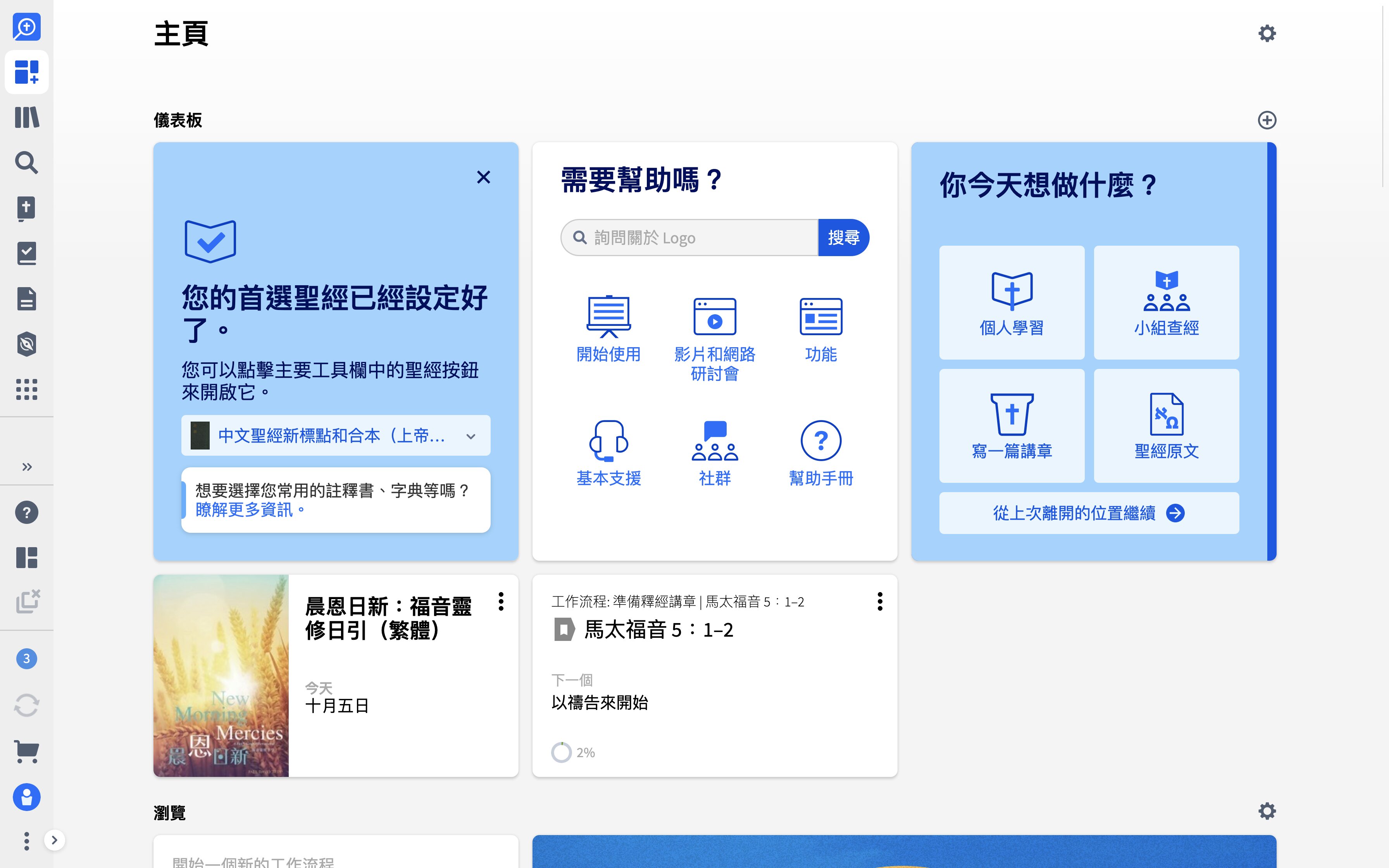Open the 瀏覽 section settings gear
The width and height of the screenshot is (1389, 868).
[1267, 811]
